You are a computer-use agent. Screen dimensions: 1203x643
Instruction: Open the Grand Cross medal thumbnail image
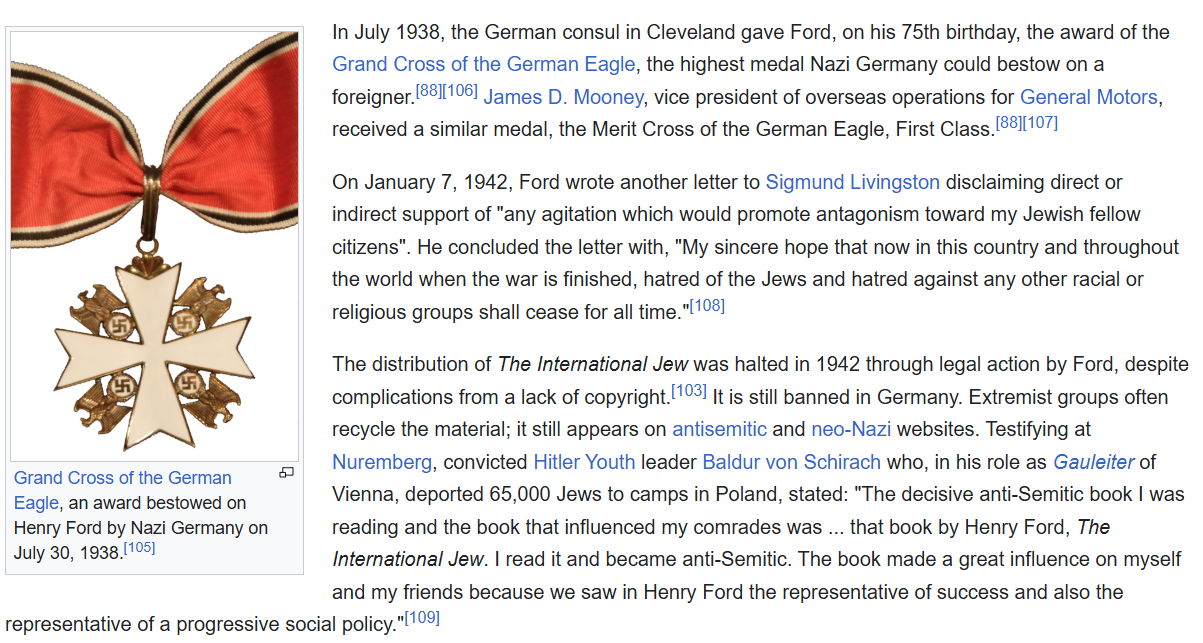click(154, 246)
